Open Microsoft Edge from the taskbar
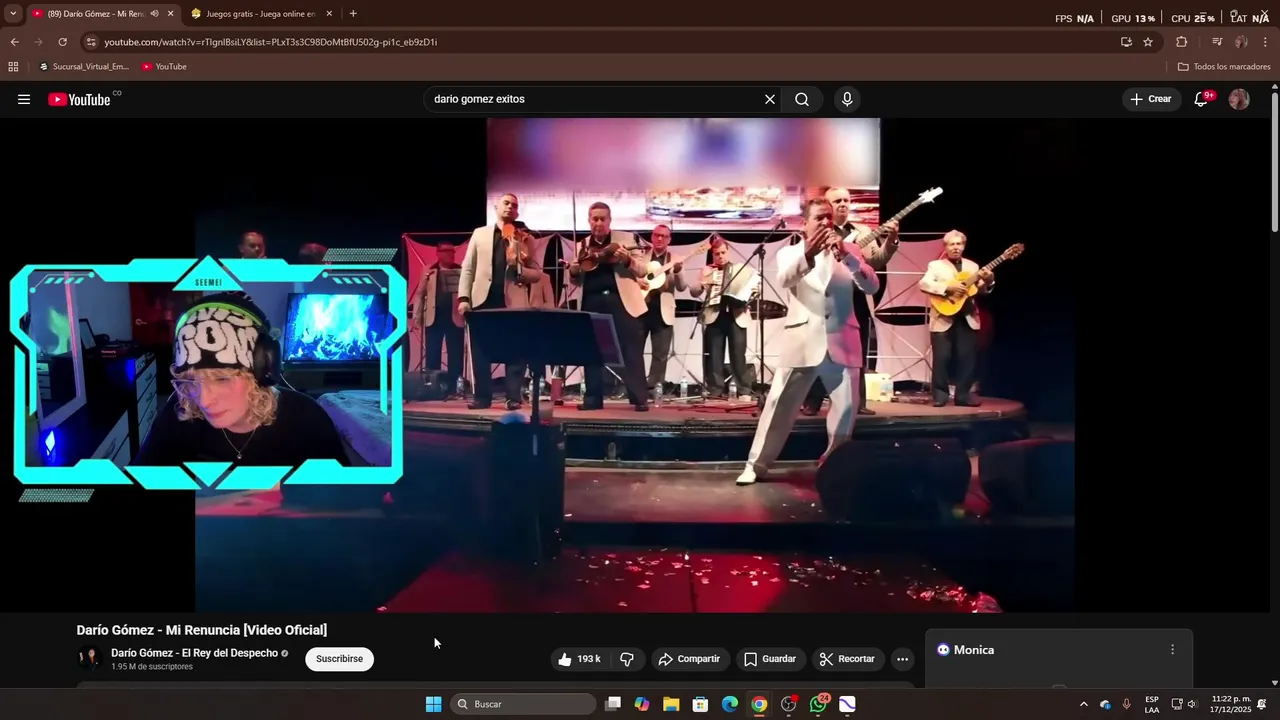This screenshot has height=720, width=1280. point(730,704)
